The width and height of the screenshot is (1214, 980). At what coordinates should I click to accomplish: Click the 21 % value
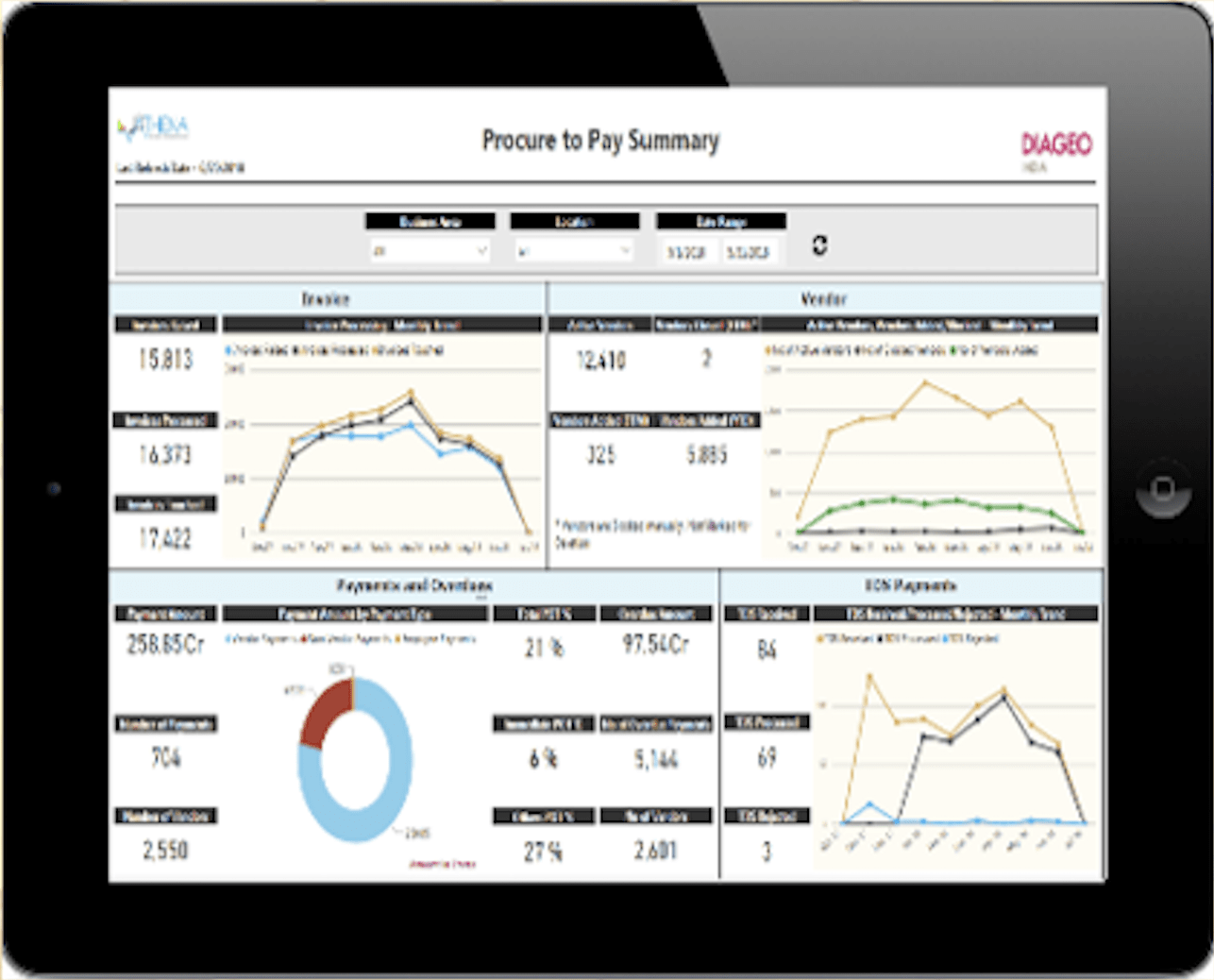(544, 648)
